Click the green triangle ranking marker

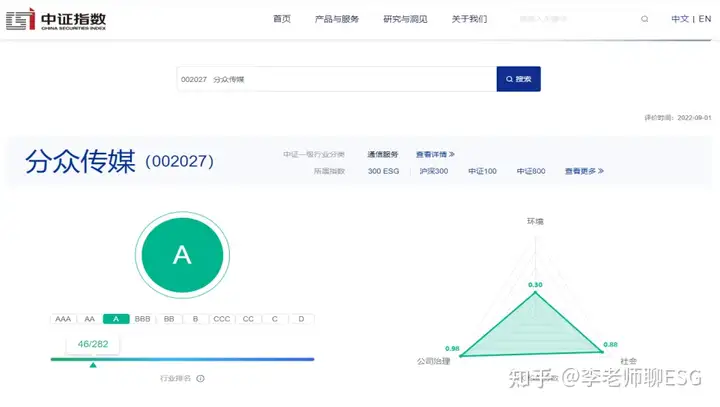(x=93, y=365)
